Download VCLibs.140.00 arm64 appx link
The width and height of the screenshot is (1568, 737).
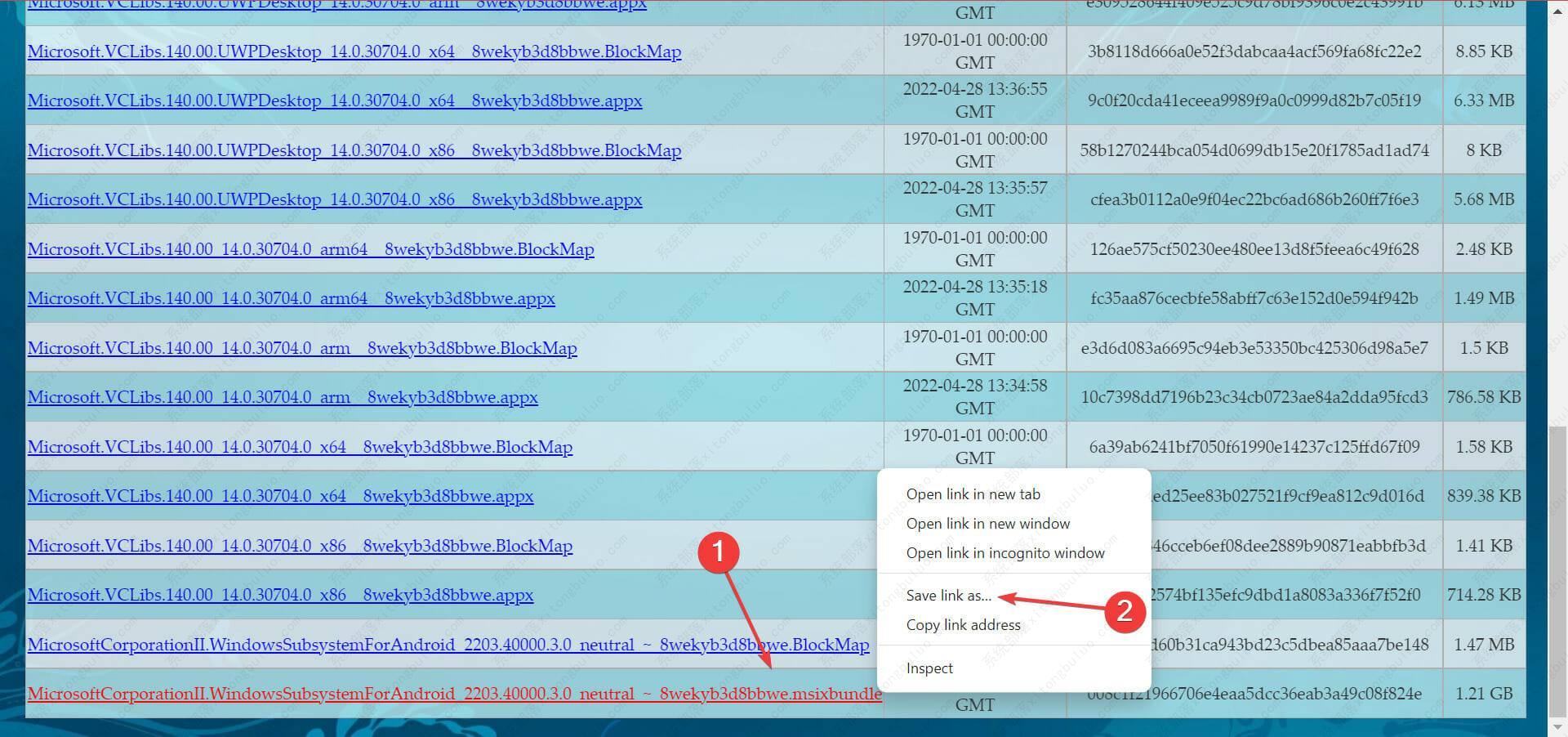tap(292, 298)
